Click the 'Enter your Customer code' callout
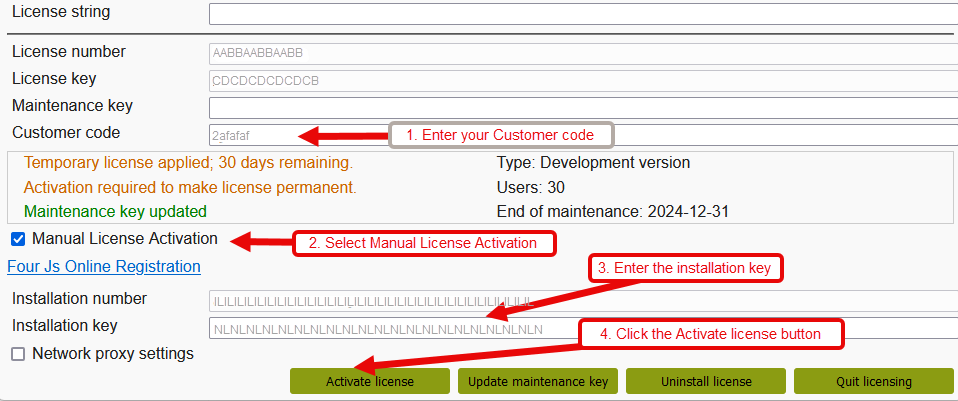This screenshot has height=401, width=958. pyautogui.click(x=500, y=135)
